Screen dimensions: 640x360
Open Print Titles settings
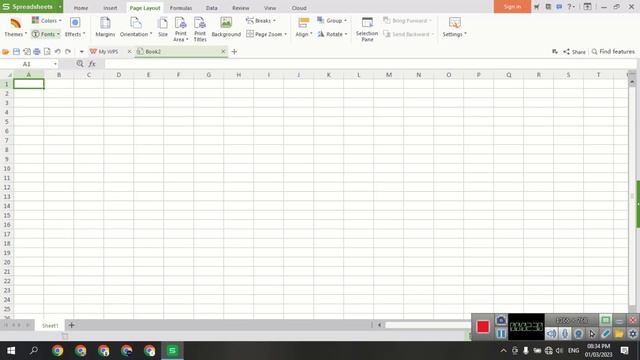point(200,29)
